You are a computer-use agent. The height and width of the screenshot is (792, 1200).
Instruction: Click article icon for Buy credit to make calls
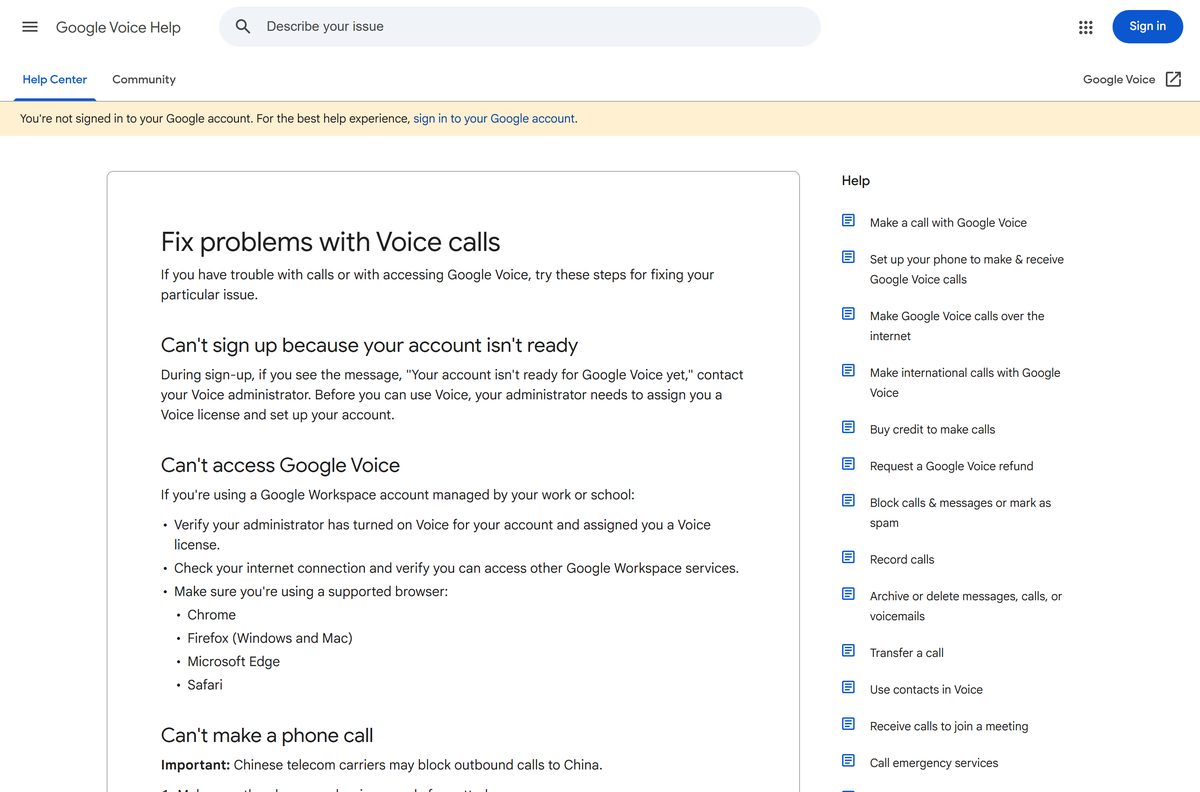848,428
